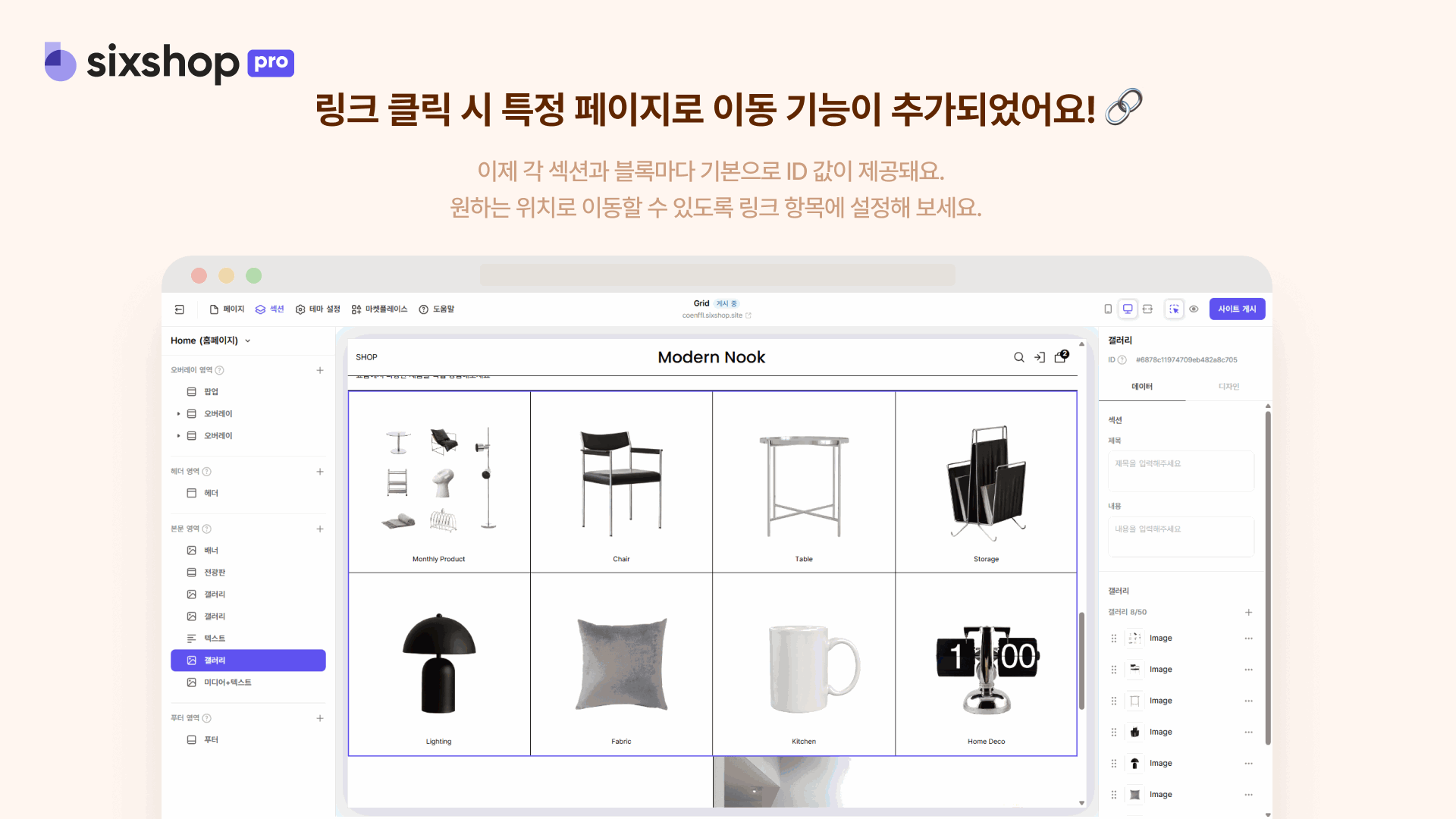Select desktop monitor preview icon
Screen dimensions: 1456x819
pos(1128,309)
